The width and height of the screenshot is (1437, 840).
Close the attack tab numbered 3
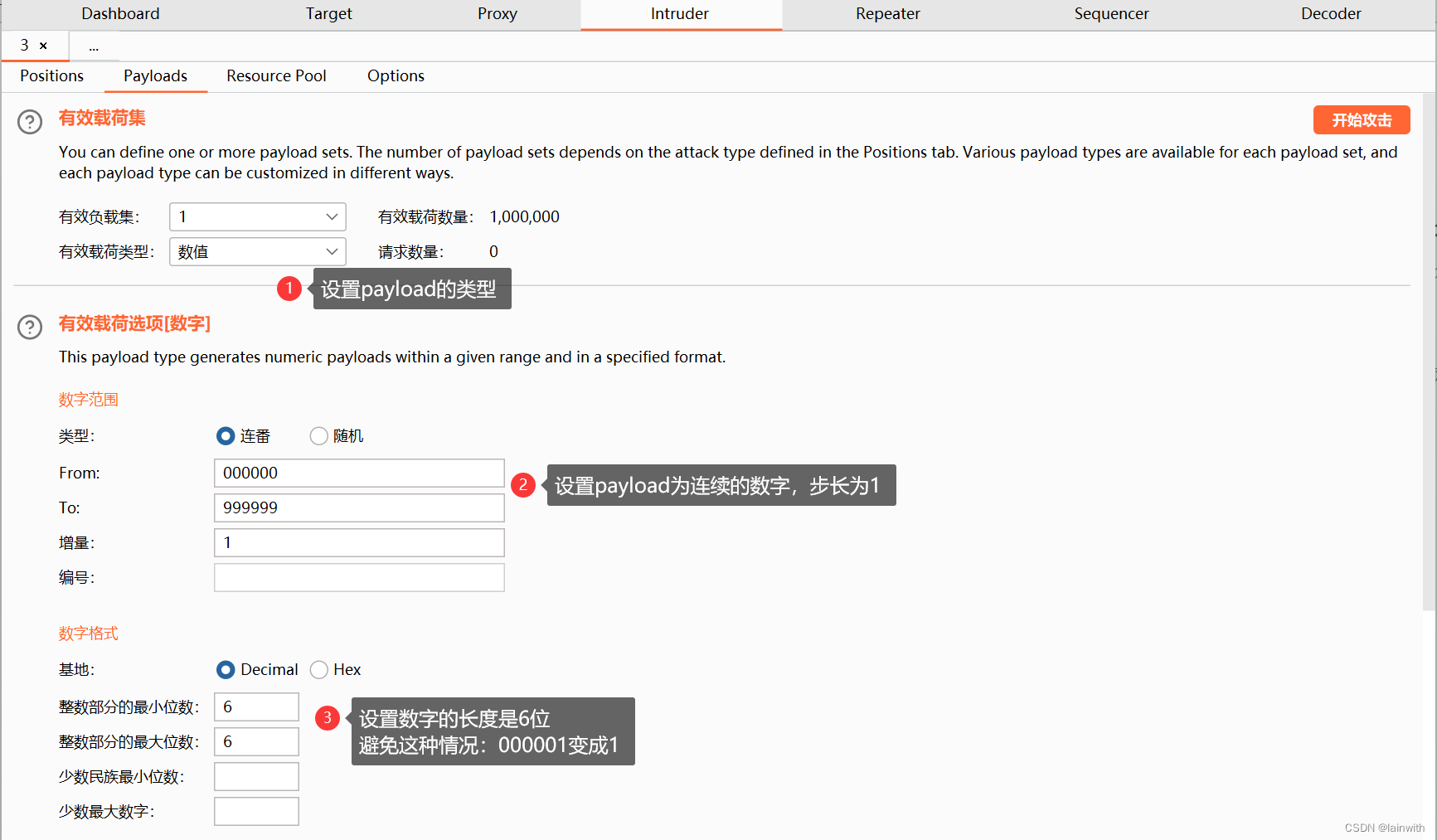[x=44, y=46]
